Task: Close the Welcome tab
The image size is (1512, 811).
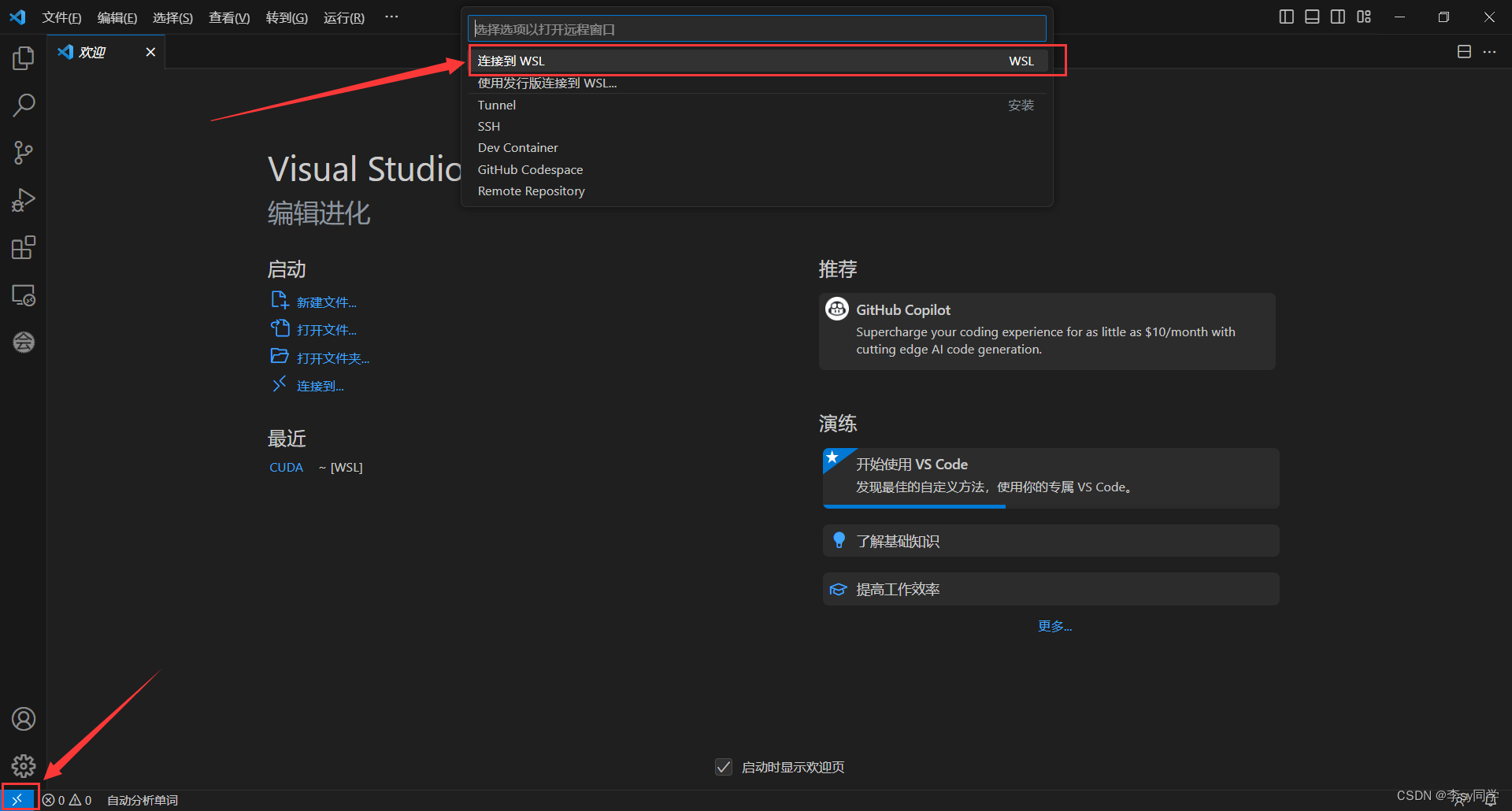Action: click(x=150, y=52)
